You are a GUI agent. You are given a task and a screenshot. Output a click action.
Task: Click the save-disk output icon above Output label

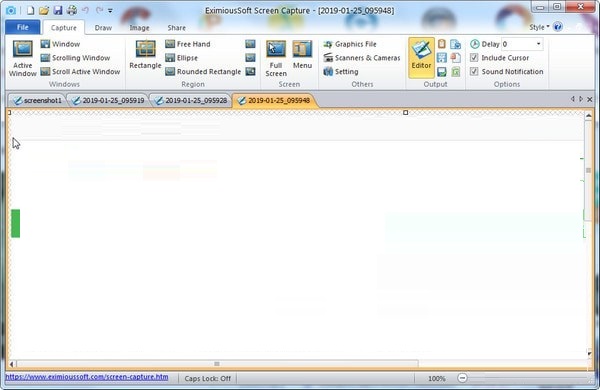442,72
